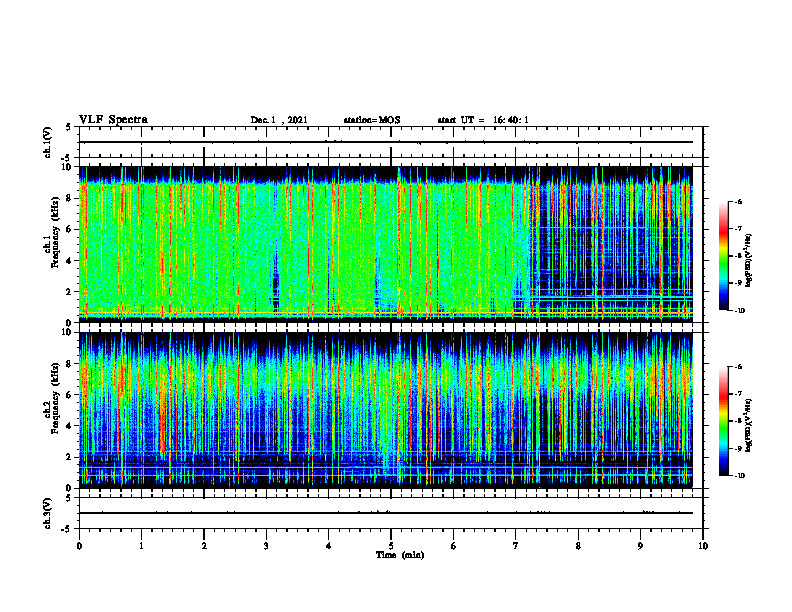Click the "8" label on the Time axis
This screenshot has height=612, width=792.
578,546
